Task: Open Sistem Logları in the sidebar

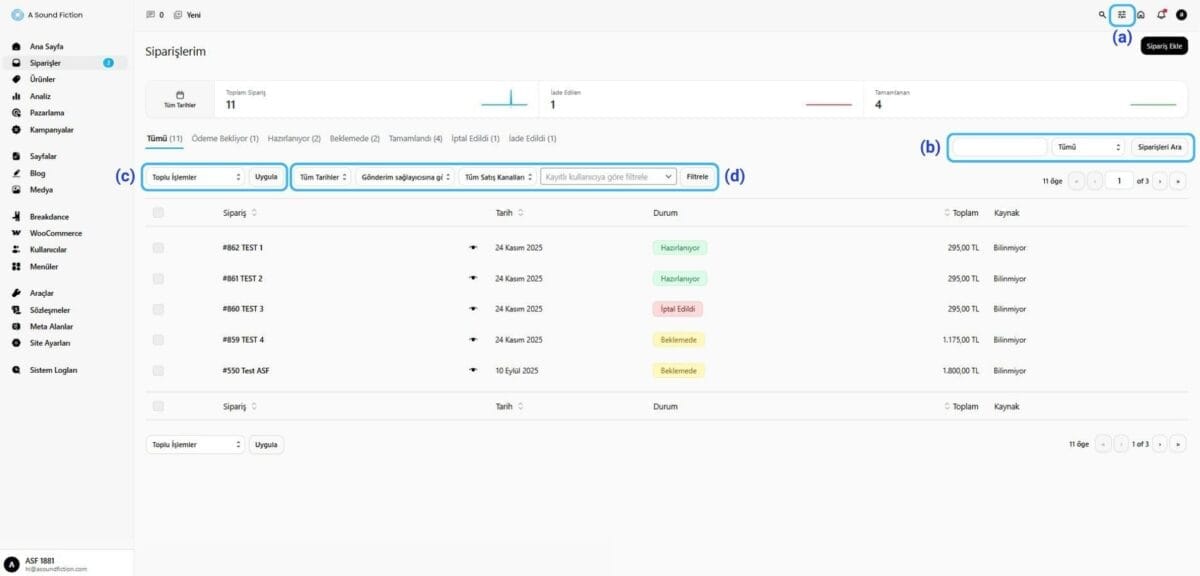Action: pyautogui.click(x=53, y=370)
